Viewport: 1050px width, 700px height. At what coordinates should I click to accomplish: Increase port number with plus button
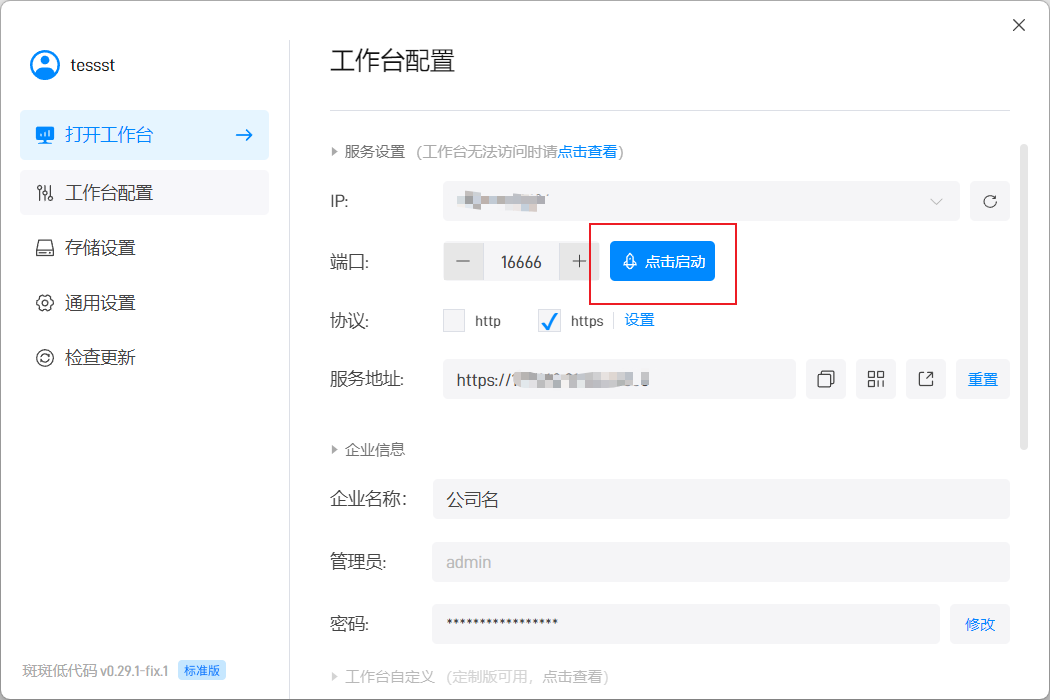[579, 262]
